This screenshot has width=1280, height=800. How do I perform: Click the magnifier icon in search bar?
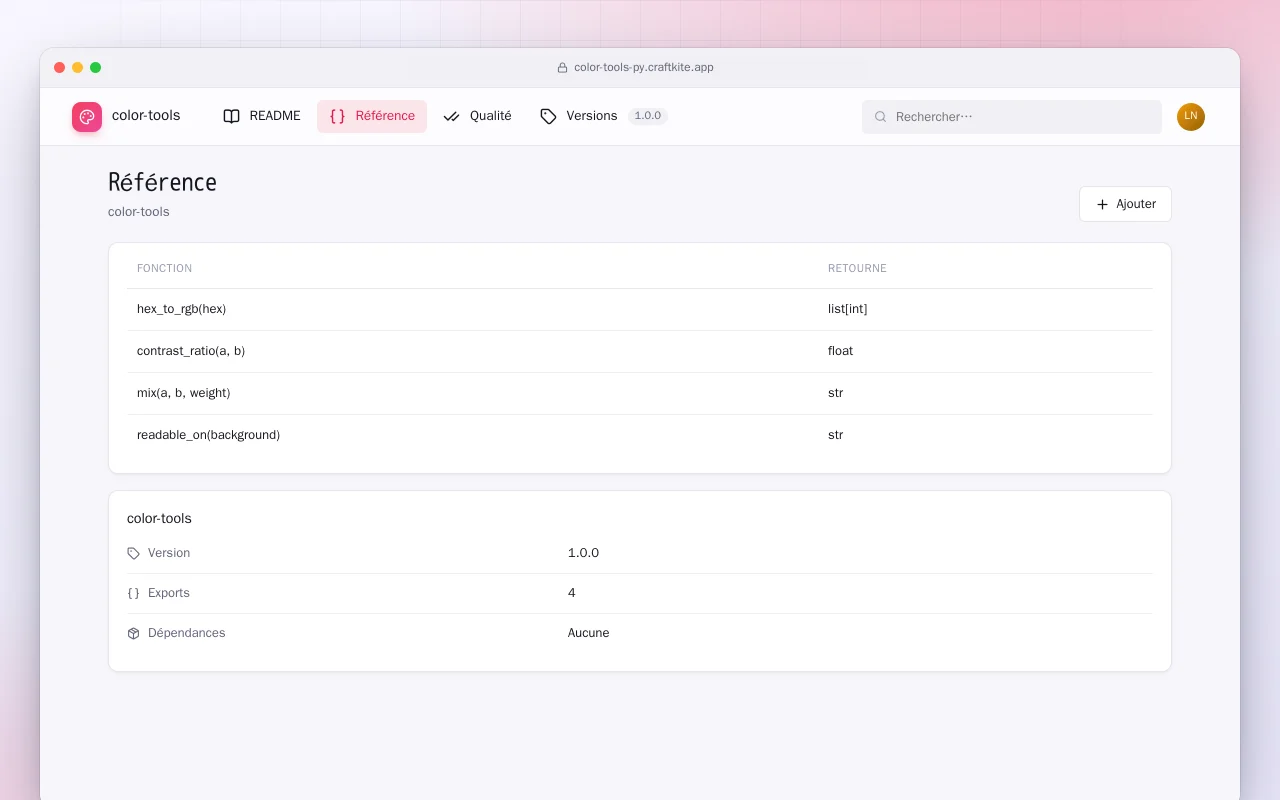tap(881, 117)
